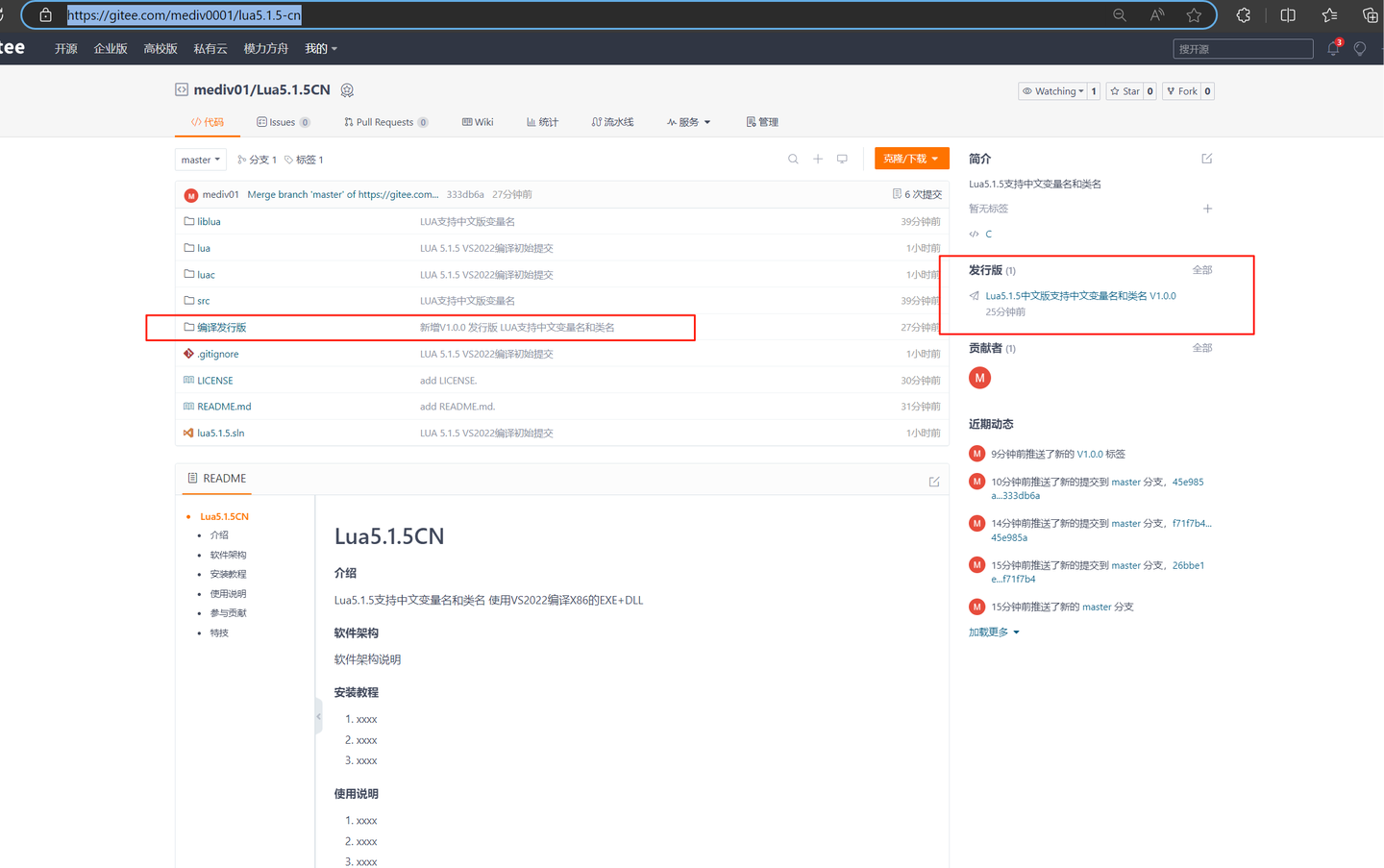Open the Web IDE monitor icon
Screen dimensions: 1384x868
pos(842,159)
